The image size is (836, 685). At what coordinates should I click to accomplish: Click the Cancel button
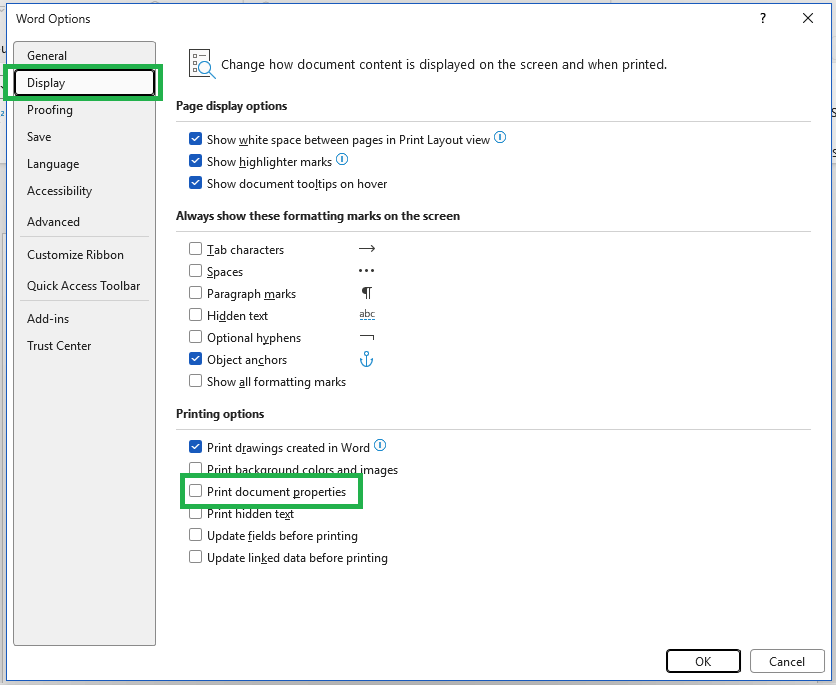tap(787, 662)
